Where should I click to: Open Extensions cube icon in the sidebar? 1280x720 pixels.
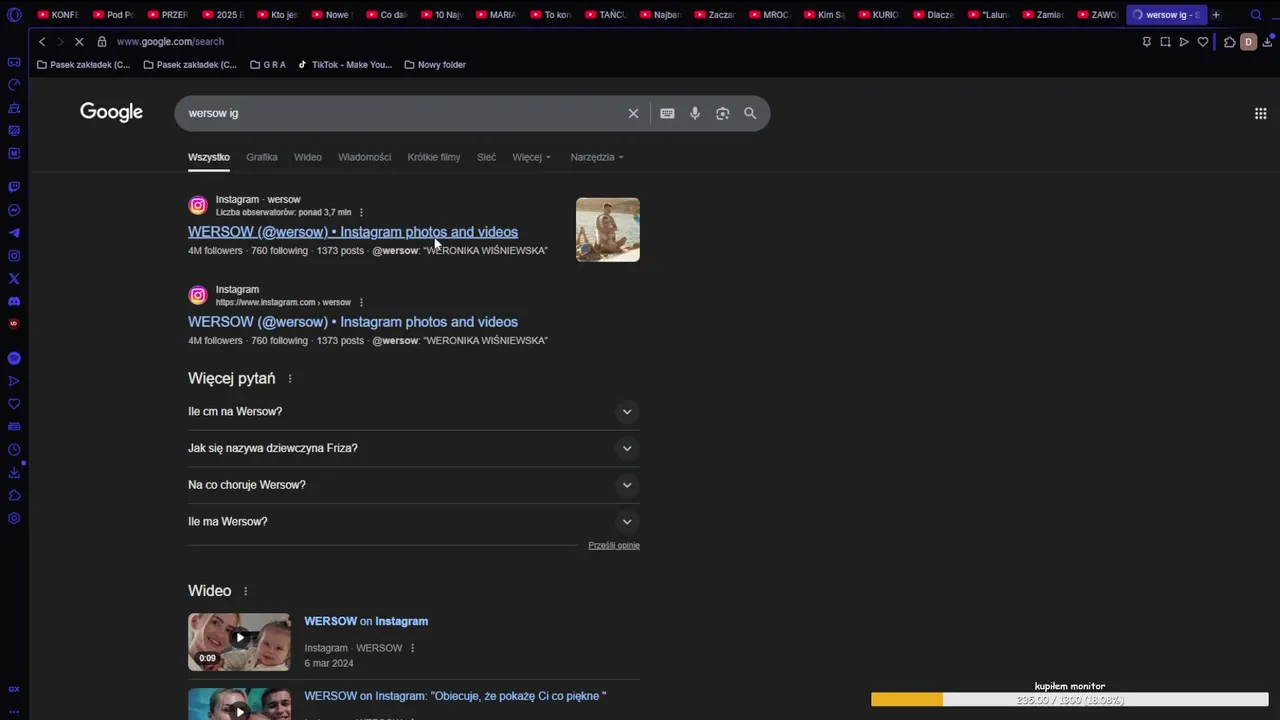[14, 496]
